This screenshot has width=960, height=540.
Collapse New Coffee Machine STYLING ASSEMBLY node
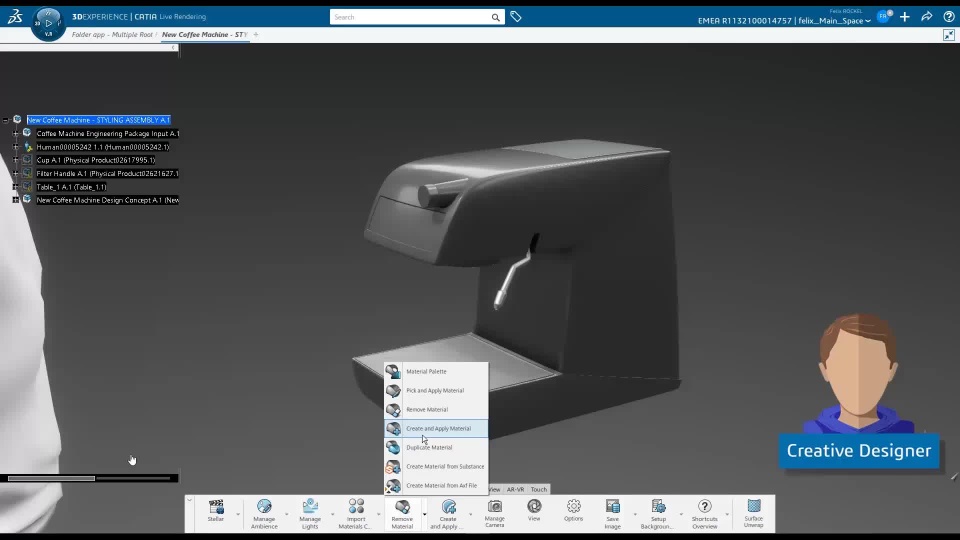[x=6, y=120]
